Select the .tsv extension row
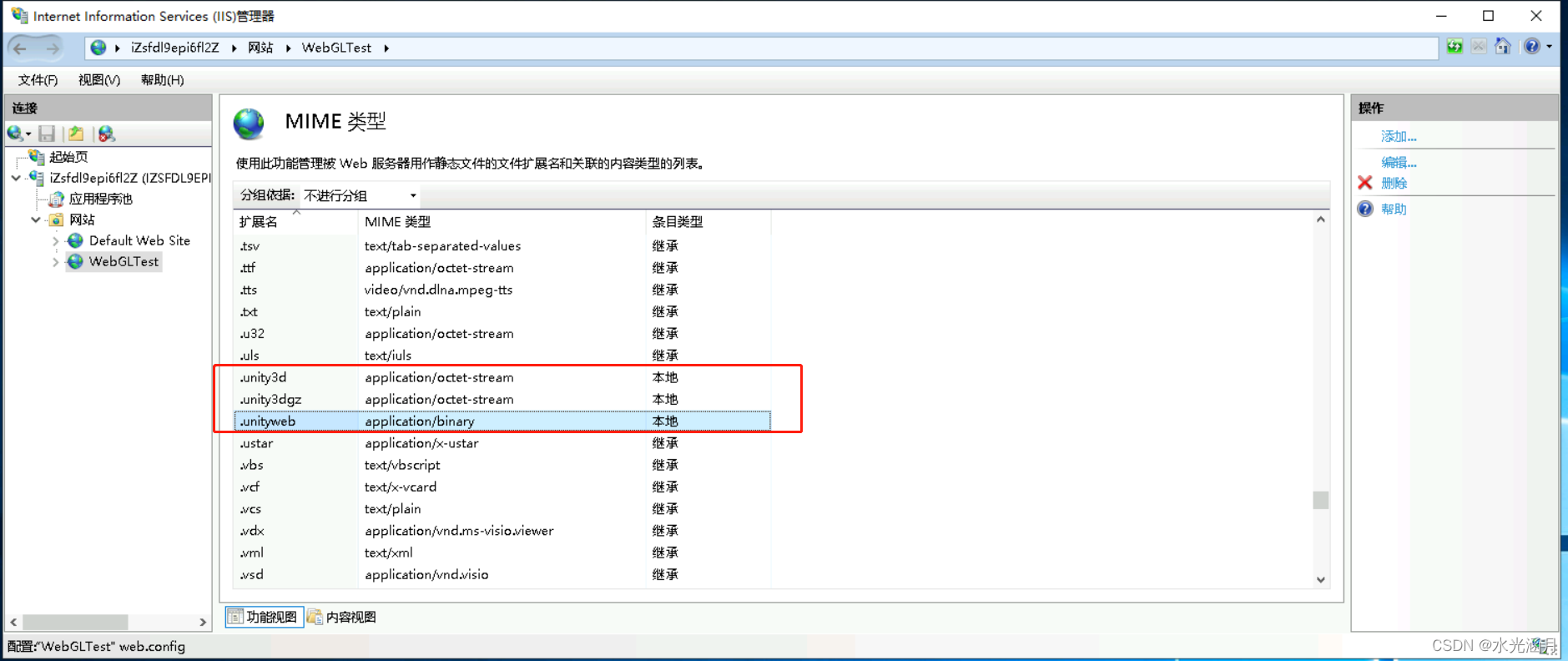This screenshot has width=1568, height=661. (x=502, y=246)
